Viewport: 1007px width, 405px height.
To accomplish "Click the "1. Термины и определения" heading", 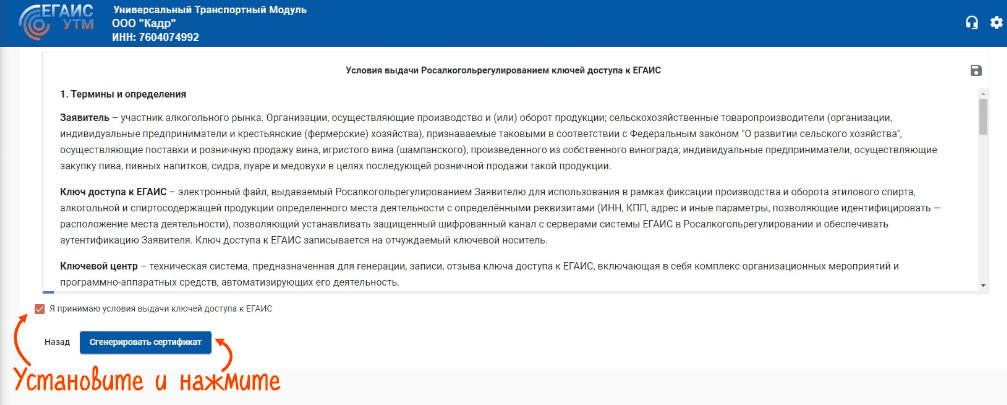I will point(123,94).
